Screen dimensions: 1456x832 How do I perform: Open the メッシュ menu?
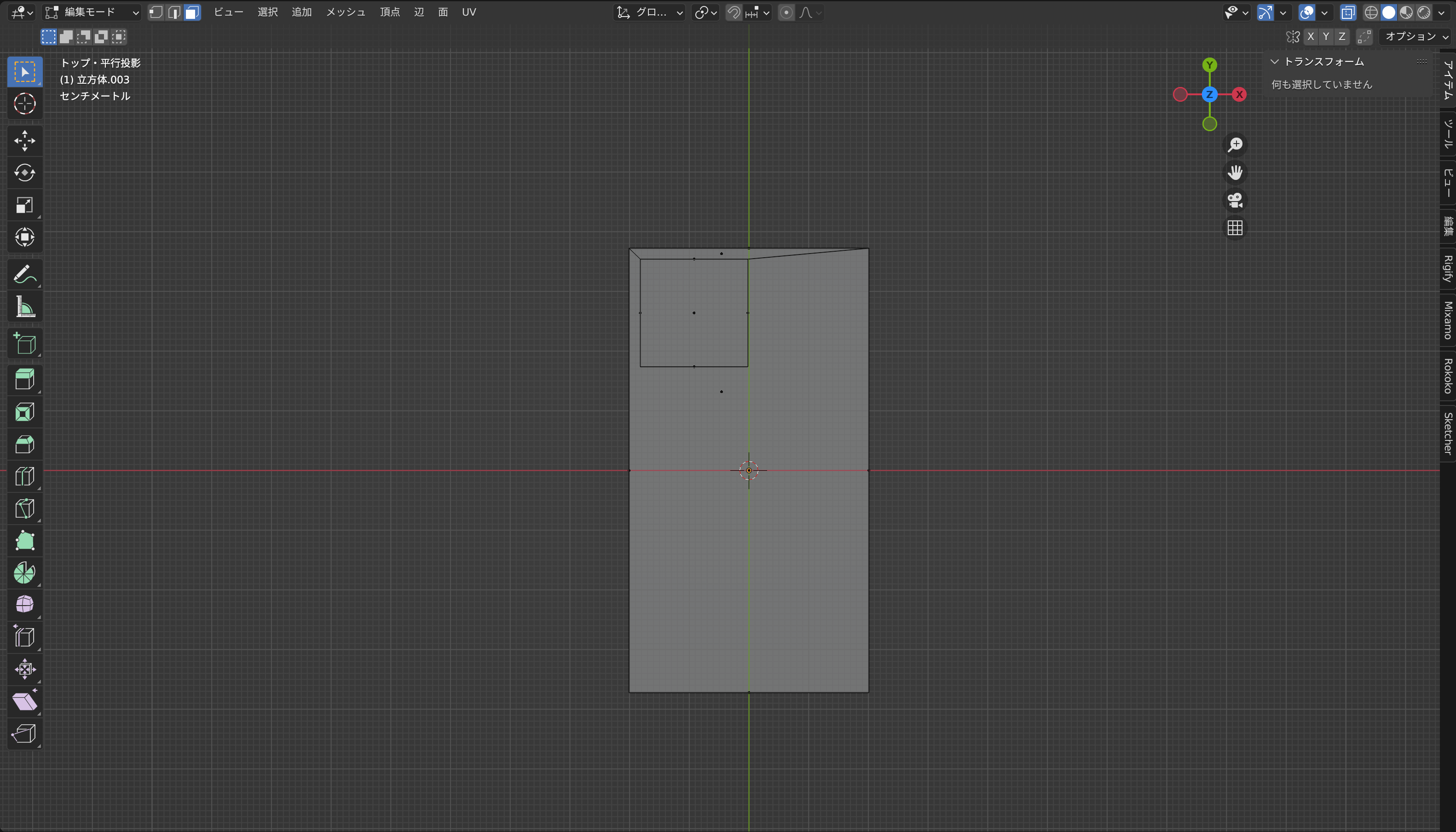tap(346, 12)
